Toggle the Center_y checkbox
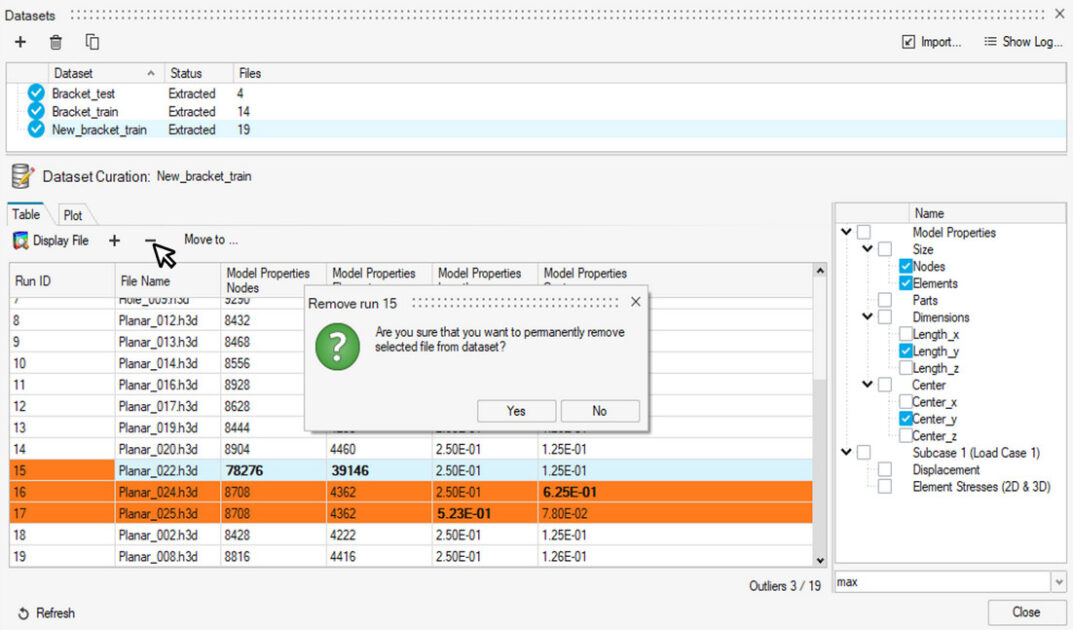 905,419
